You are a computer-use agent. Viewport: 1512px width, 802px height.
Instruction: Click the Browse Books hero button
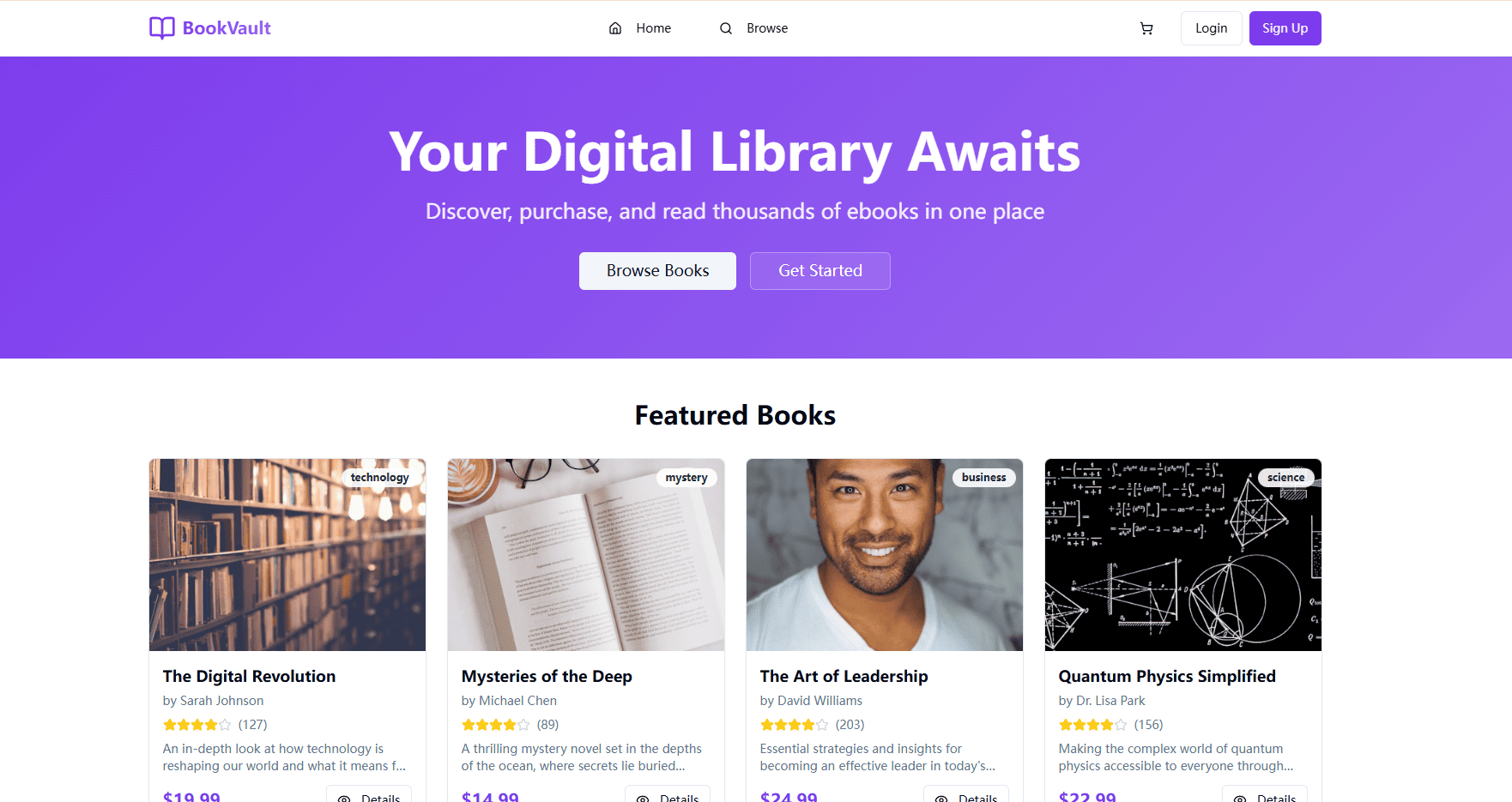point(657,271)
